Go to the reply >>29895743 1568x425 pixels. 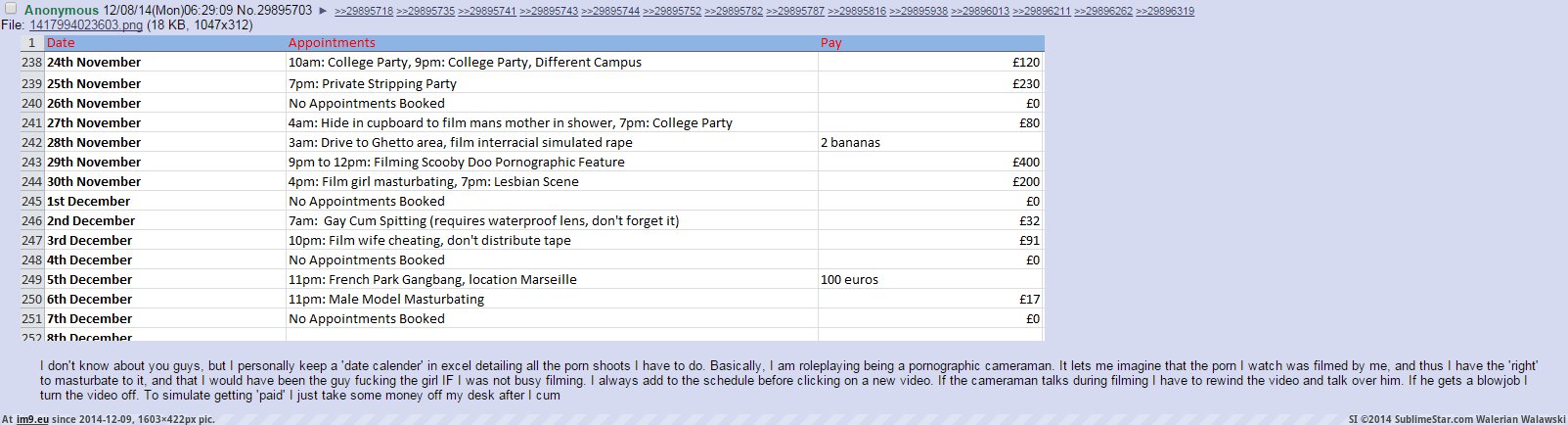[549, 12]
